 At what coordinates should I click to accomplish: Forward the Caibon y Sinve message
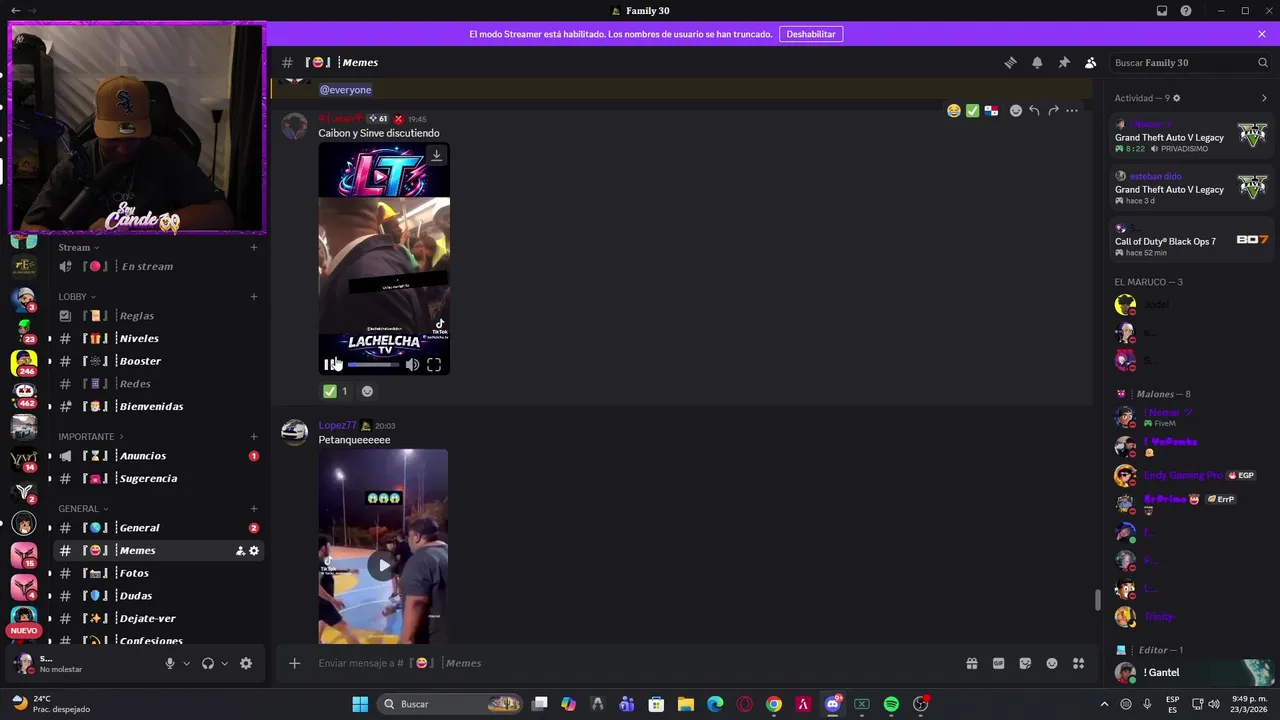pos(1053,111)
